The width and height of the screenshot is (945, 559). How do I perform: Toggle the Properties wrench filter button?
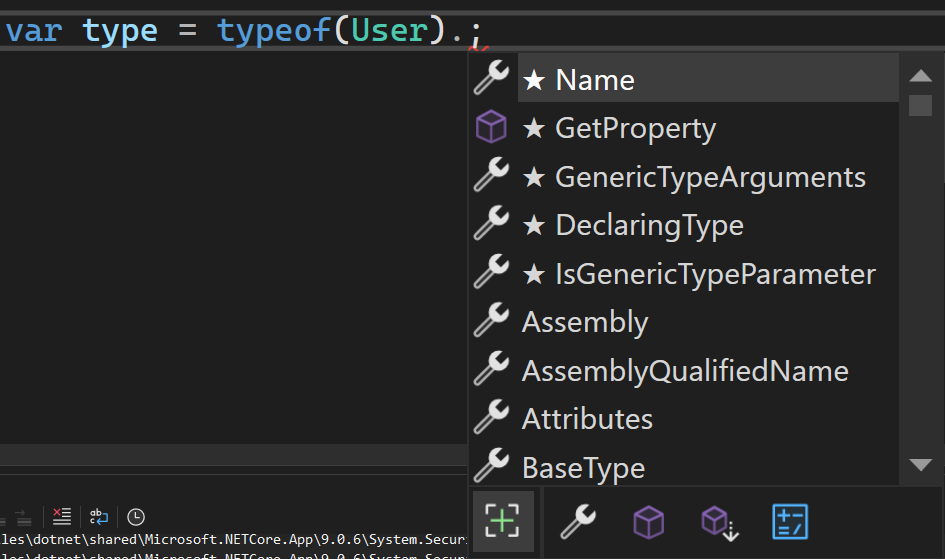pyautogui.click(x=579, y=522)
